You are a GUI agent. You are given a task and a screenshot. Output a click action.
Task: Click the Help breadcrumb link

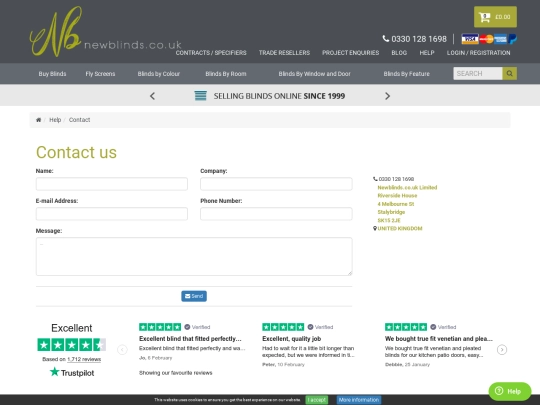coord(55,120)
